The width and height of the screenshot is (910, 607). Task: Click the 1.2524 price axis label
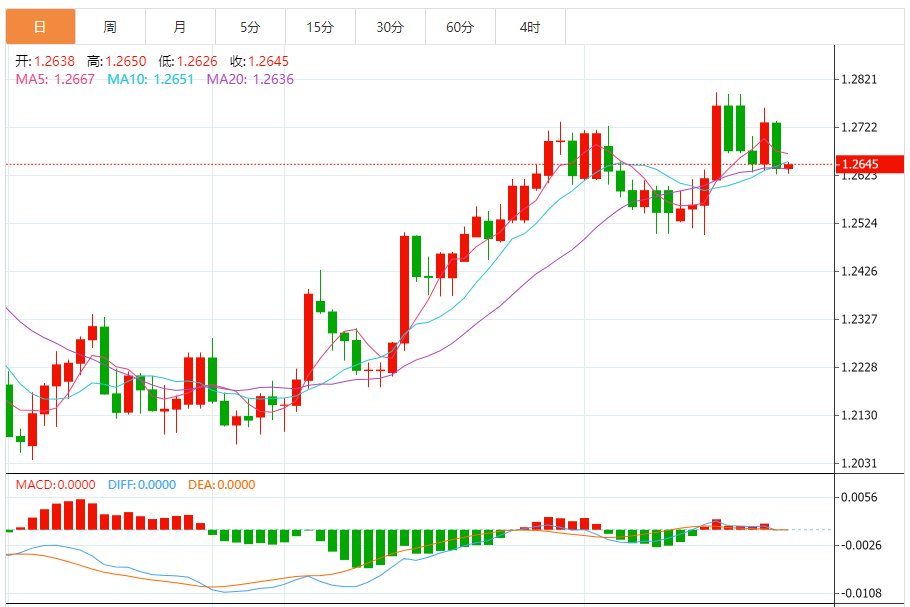pos(860,223)
